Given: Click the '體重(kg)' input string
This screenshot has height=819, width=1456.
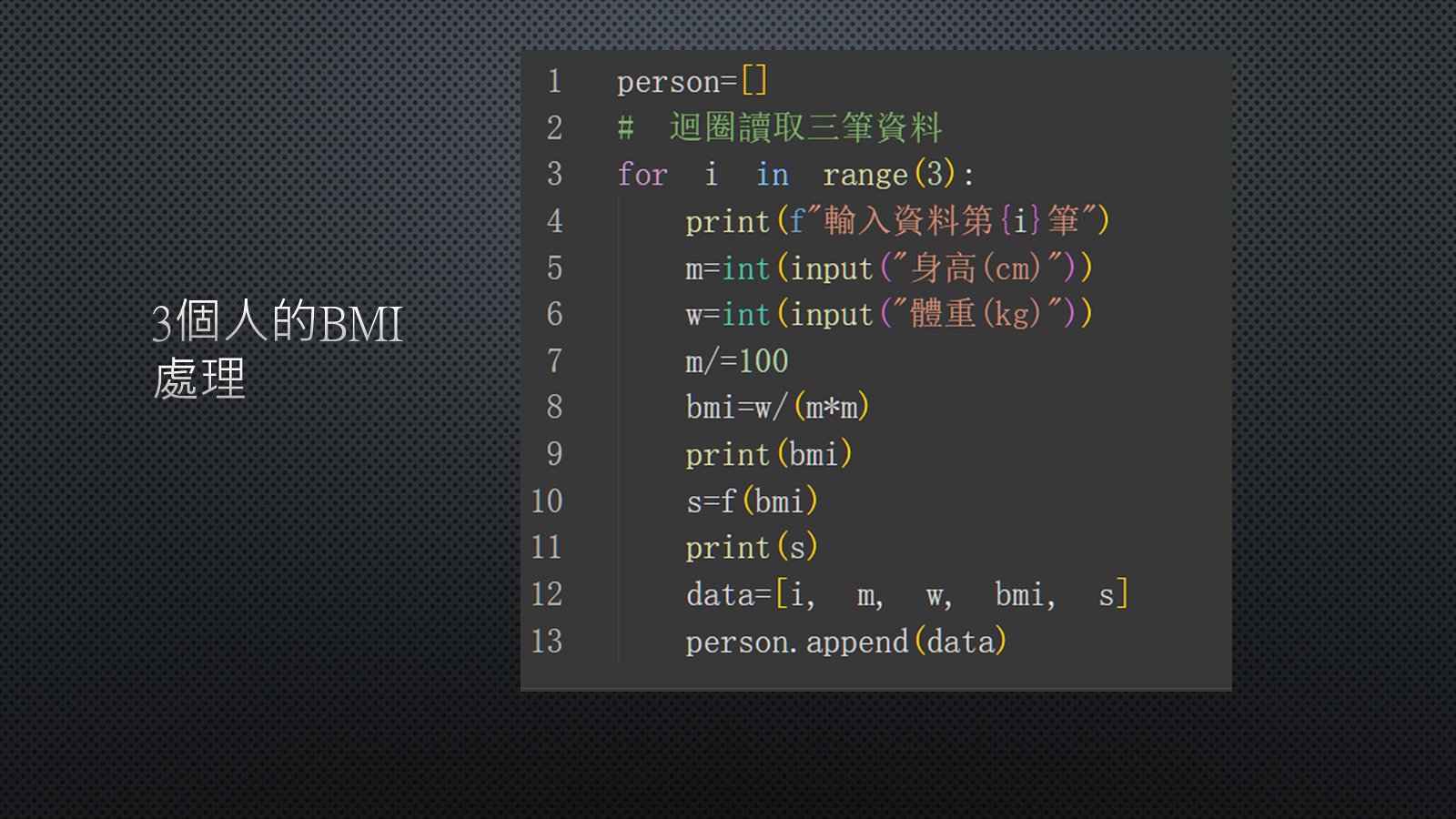Looking at the screenshot, I should pyautogui.click(x=975, y=315).
